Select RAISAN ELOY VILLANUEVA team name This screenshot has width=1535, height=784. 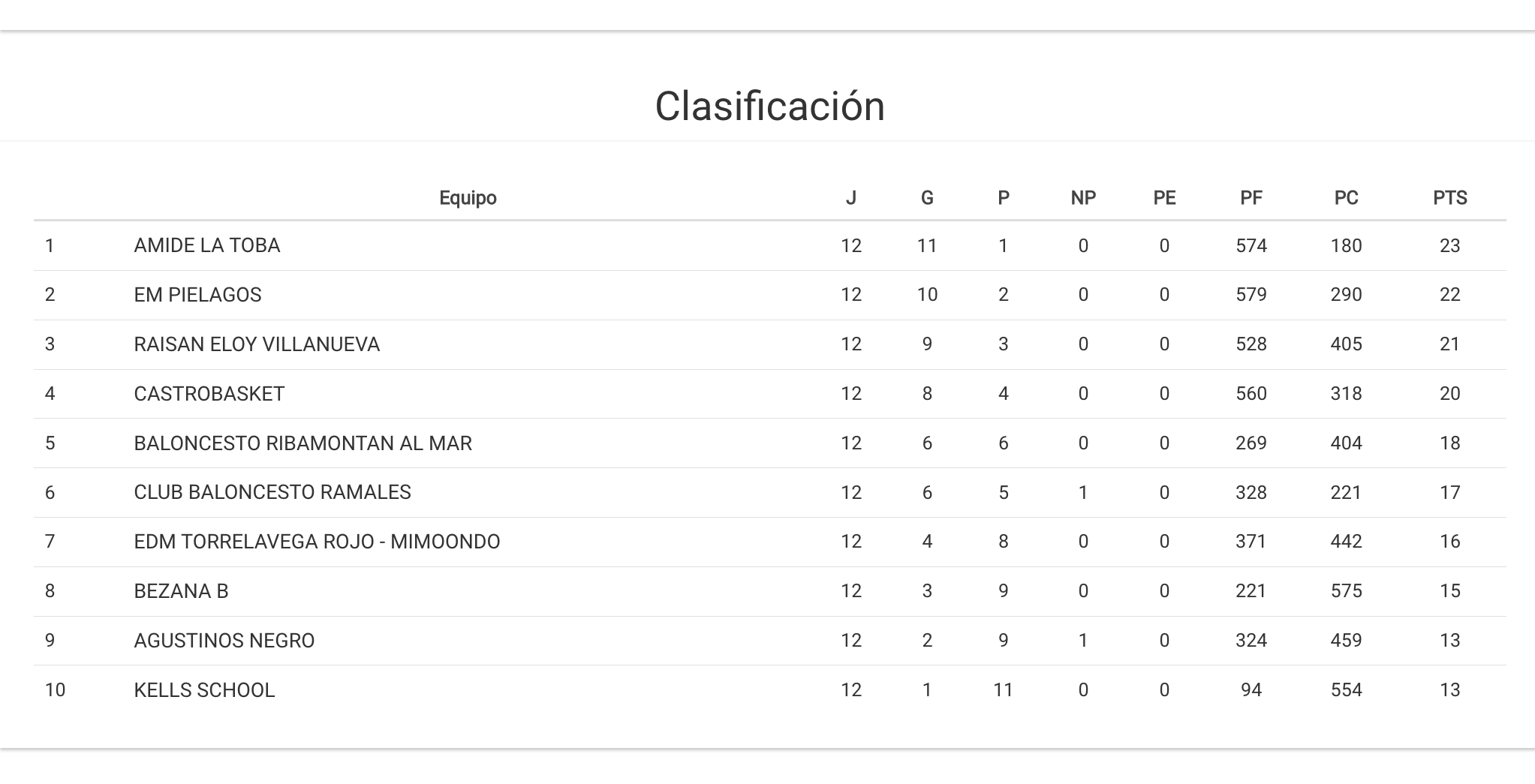[x=257, y=344]
